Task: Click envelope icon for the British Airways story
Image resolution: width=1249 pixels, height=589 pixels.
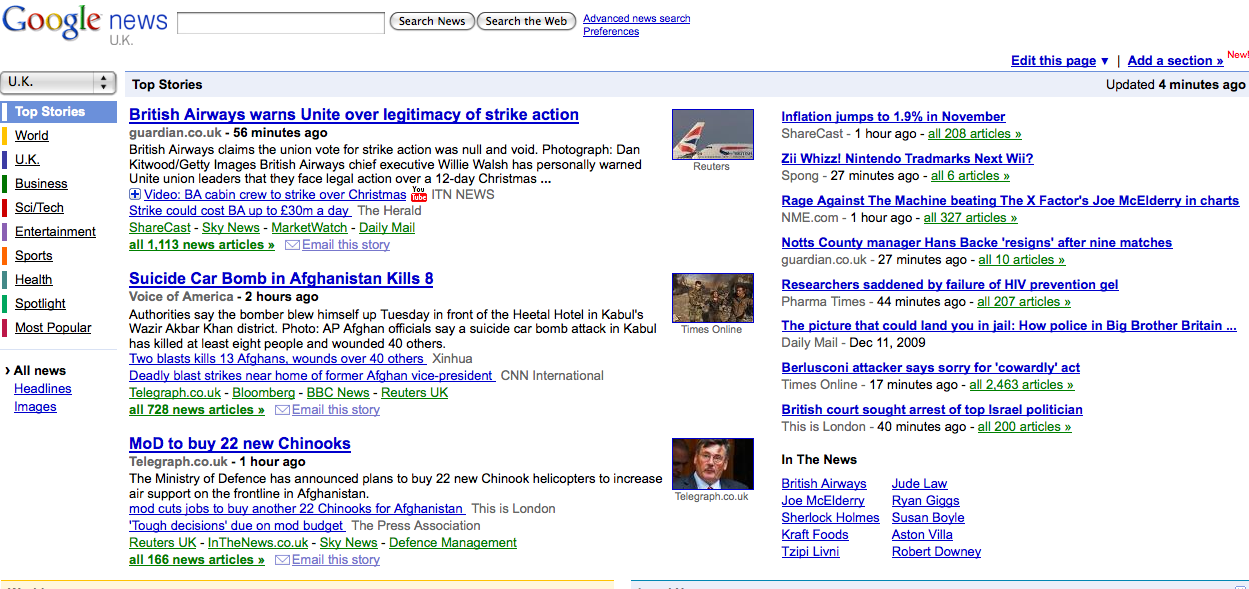Action: (292, 245)
